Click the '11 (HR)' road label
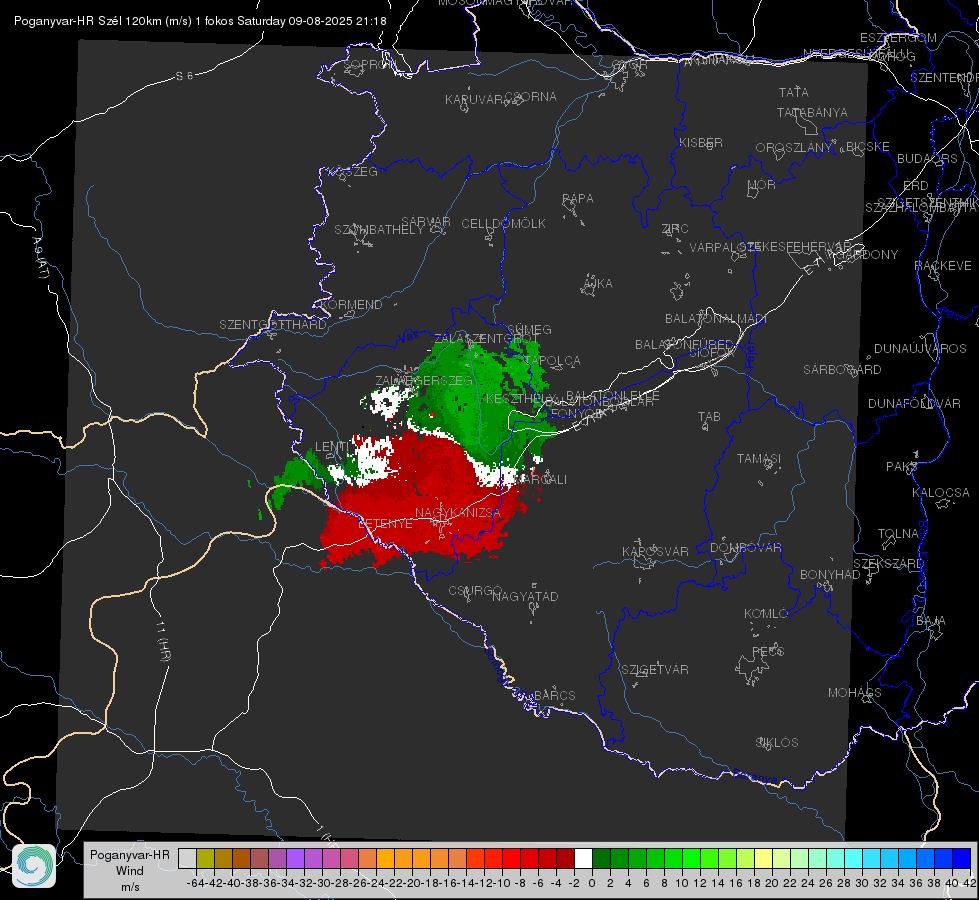The image size is (979, 900). pos(162,640)
